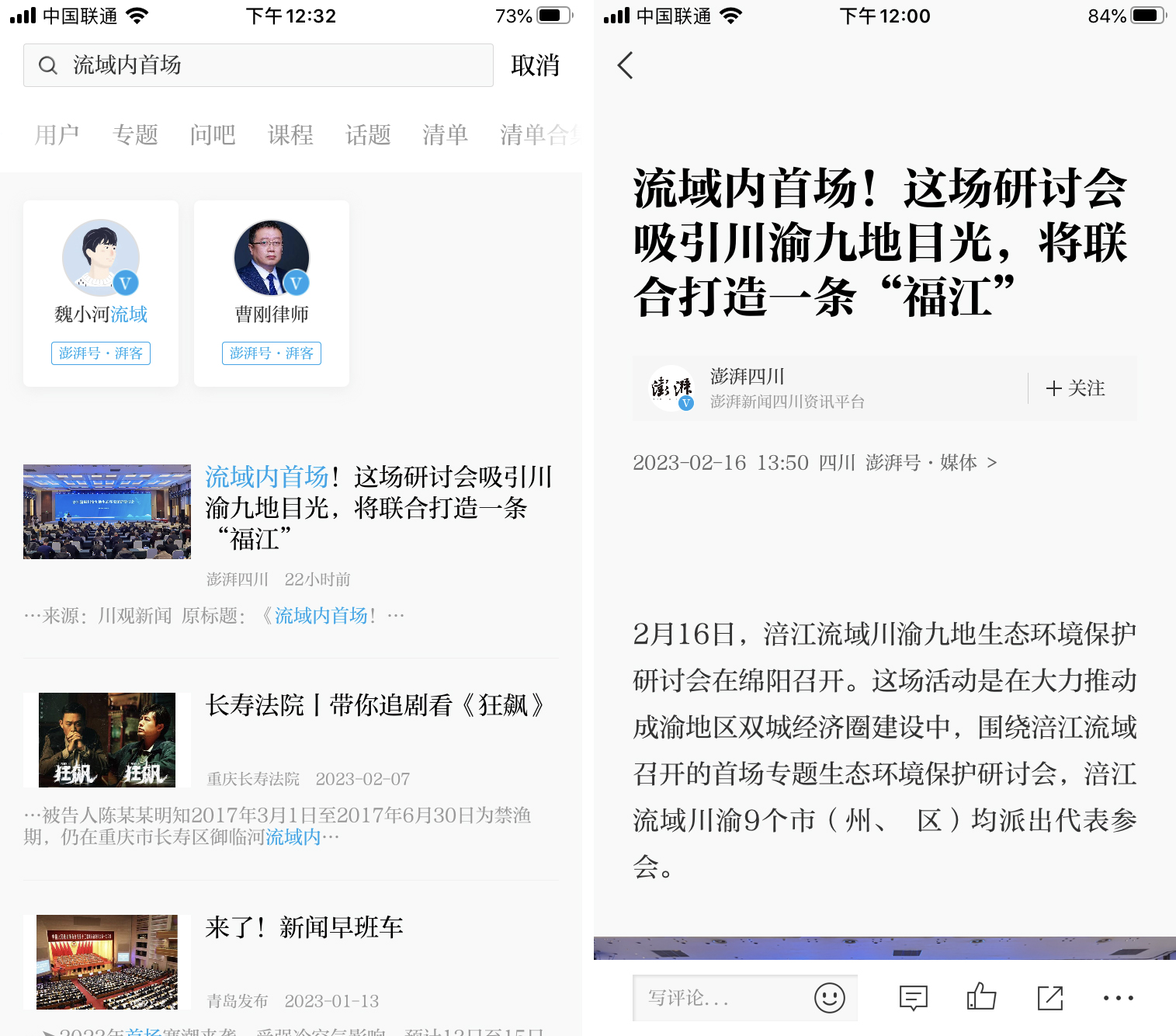Image resolution: width=1176 pixels, height=1036 pixels.
Task: Tap the 澎湃四川 publisher avatar
Action: (669, 388)
